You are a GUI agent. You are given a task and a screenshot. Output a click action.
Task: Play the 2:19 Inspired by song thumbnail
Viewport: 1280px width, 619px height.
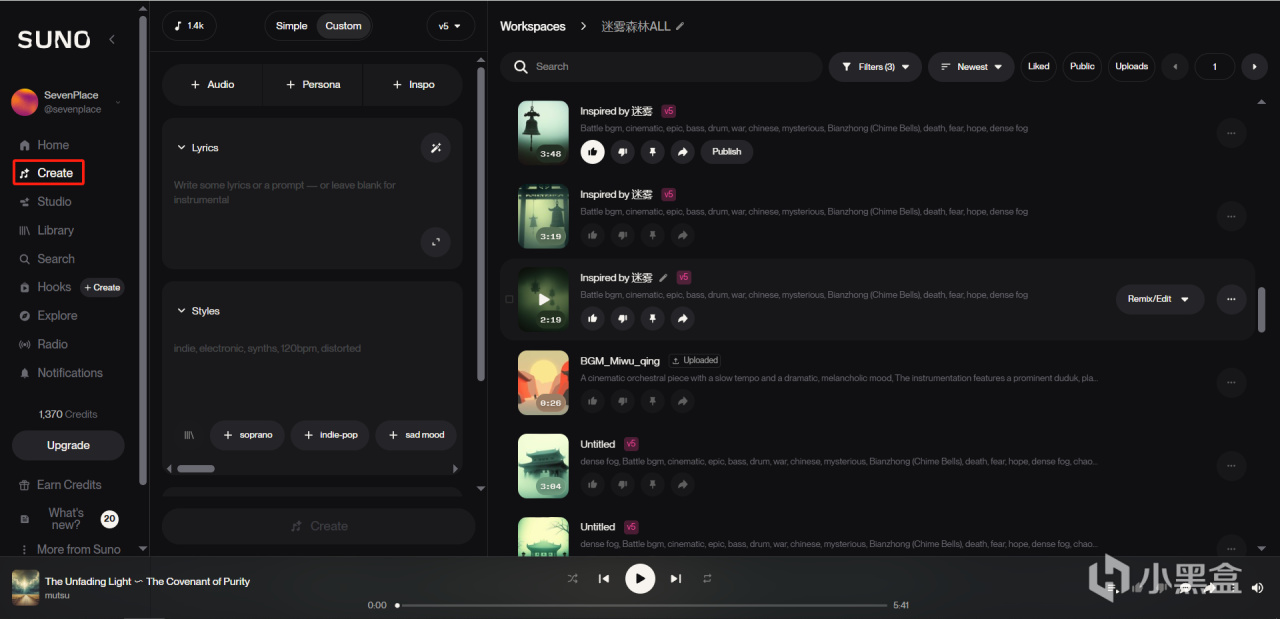543,299
